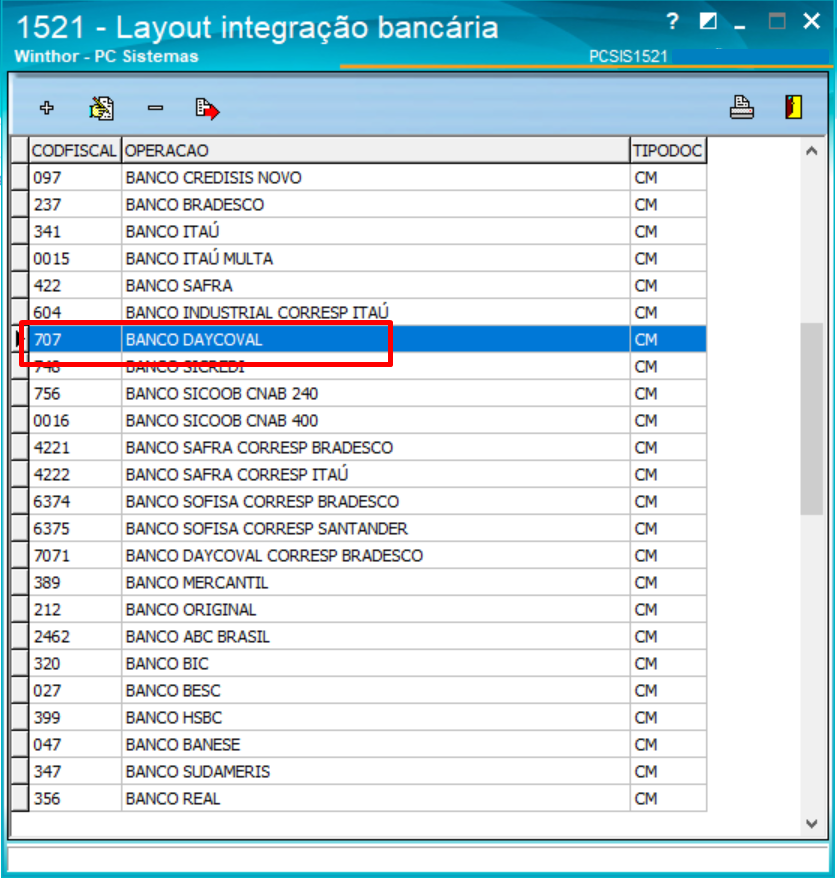Image resolution: width=837 pixels, height=880 pixels.
Task: Select row BANCO BANESE
Action: pyautogui.click(x=358, y=744)
